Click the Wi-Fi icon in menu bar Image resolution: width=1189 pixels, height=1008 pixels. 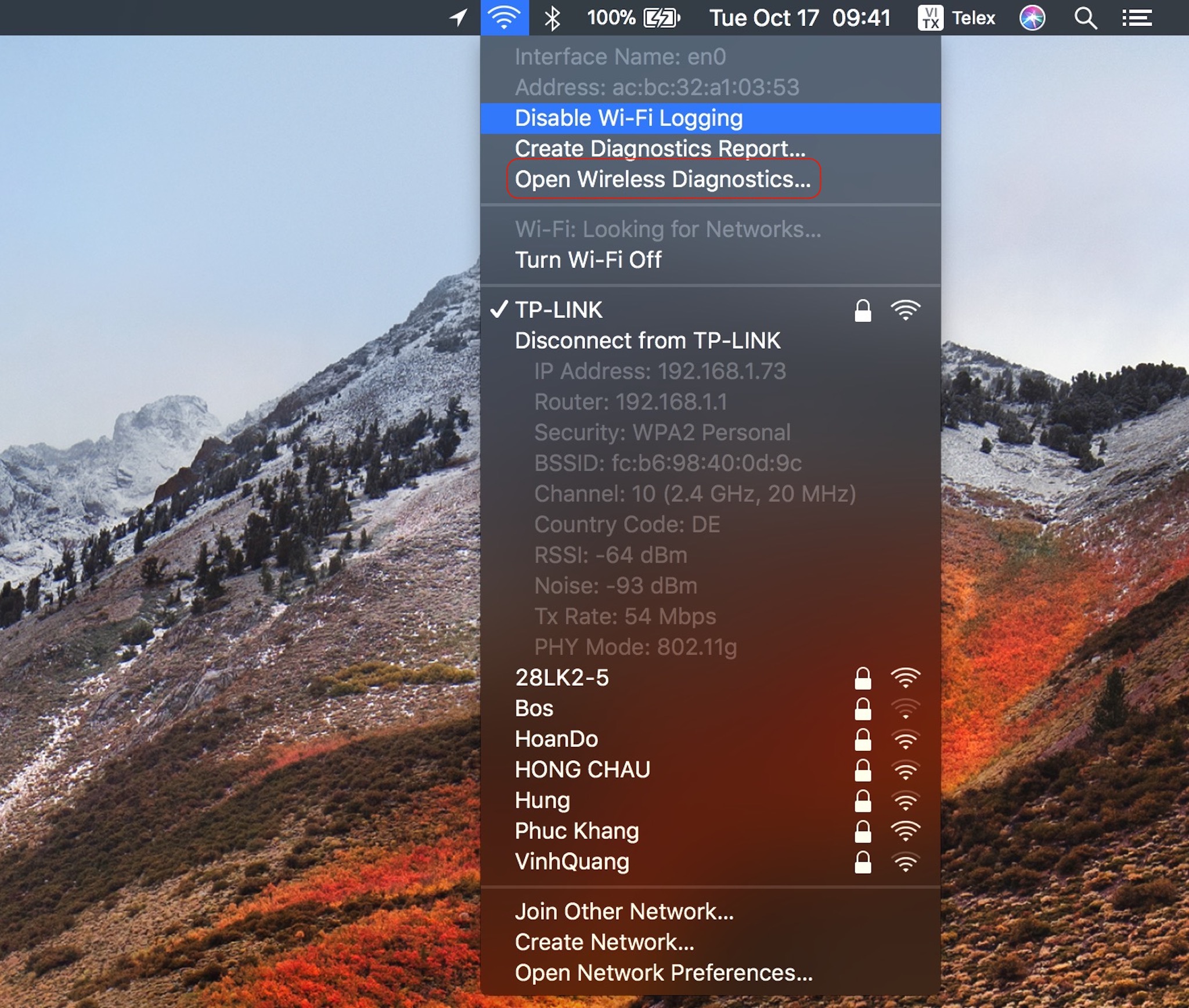click(504, 18)
